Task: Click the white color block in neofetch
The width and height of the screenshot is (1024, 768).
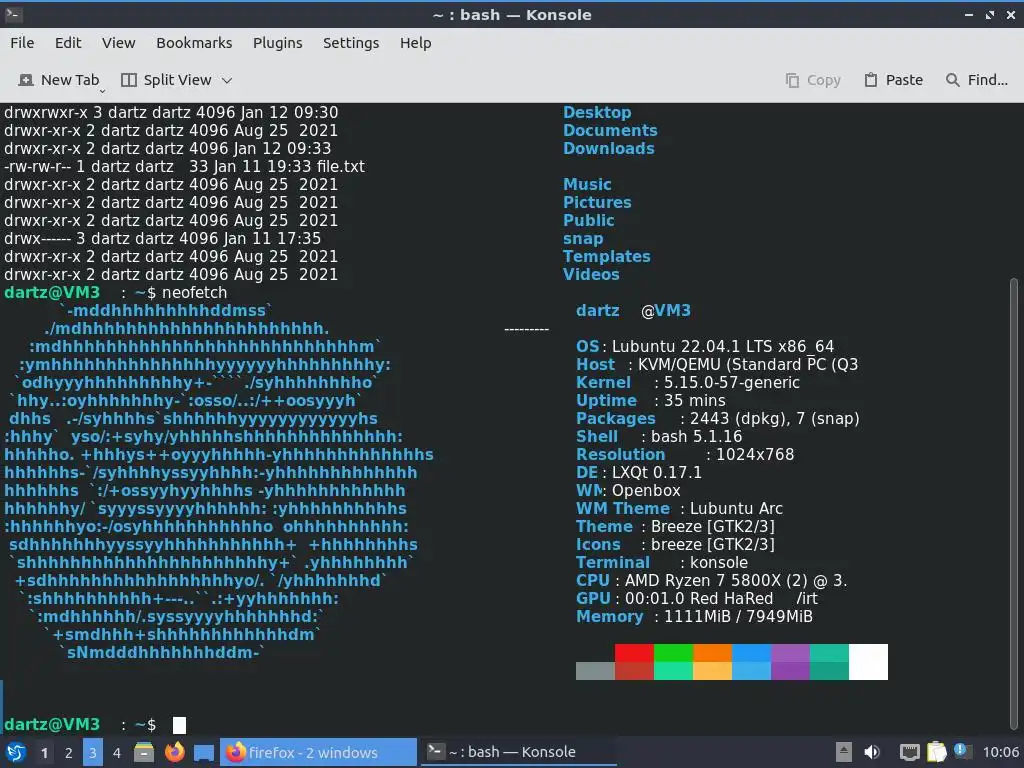Action: pos(869,662)
